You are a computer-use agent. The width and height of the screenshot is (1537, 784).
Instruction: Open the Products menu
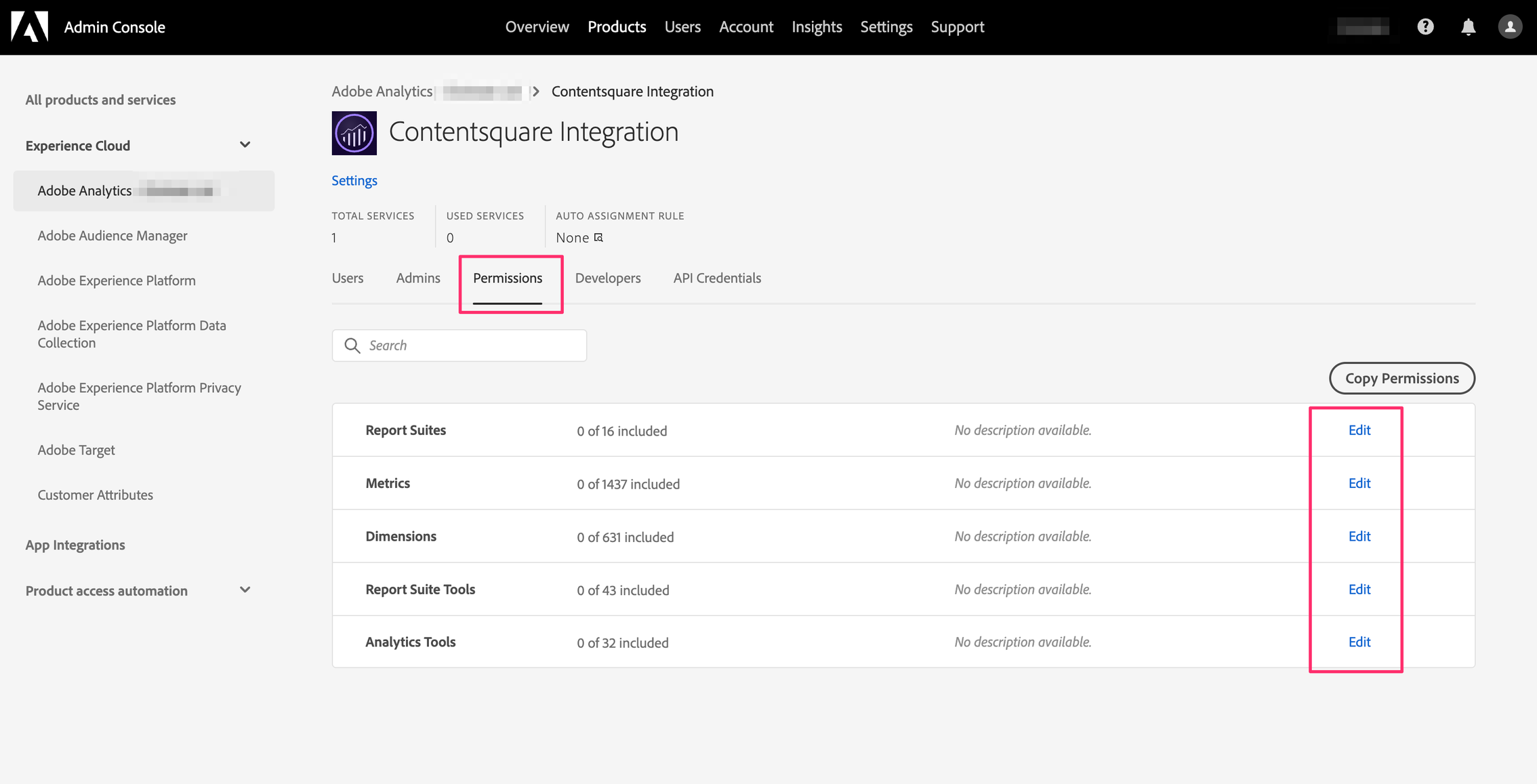point(617,27)
